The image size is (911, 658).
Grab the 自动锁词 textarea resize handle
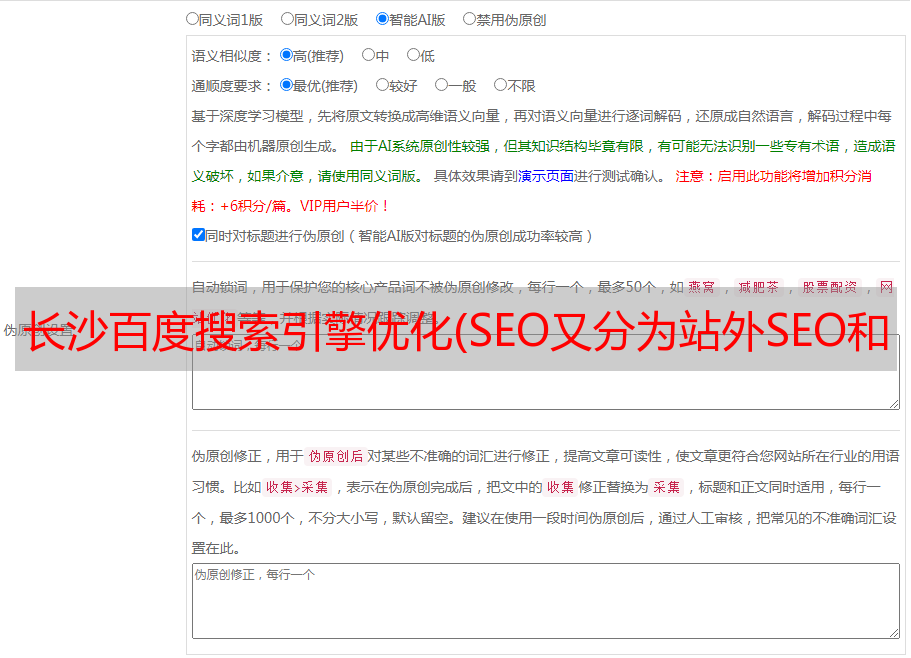pyautogui.click(x=894, y=404)
